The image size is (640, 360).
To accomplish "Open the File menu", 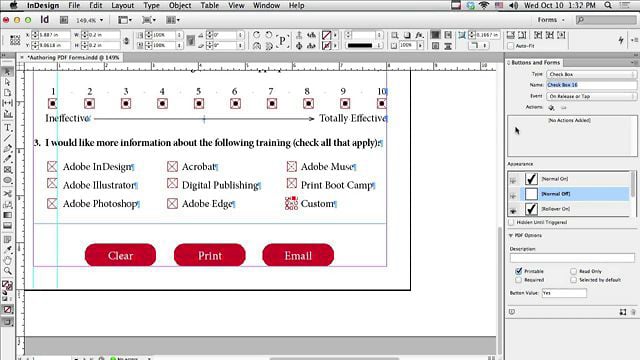I will pos(74,5).
